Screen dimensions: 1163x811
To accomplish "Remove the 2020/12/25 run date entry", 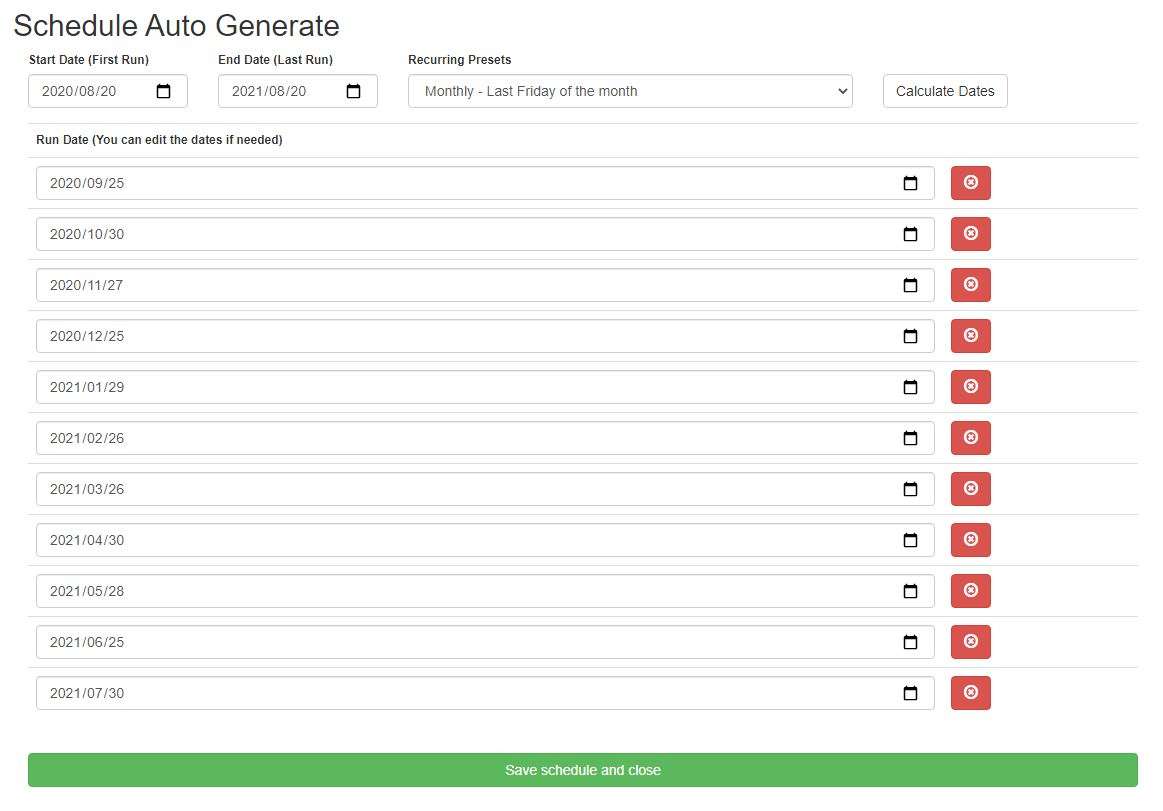I will (970, 336).
